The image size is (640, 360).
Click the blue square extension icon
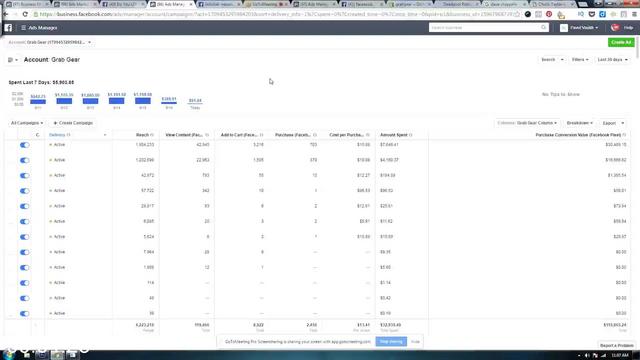(x=602, y=14)
